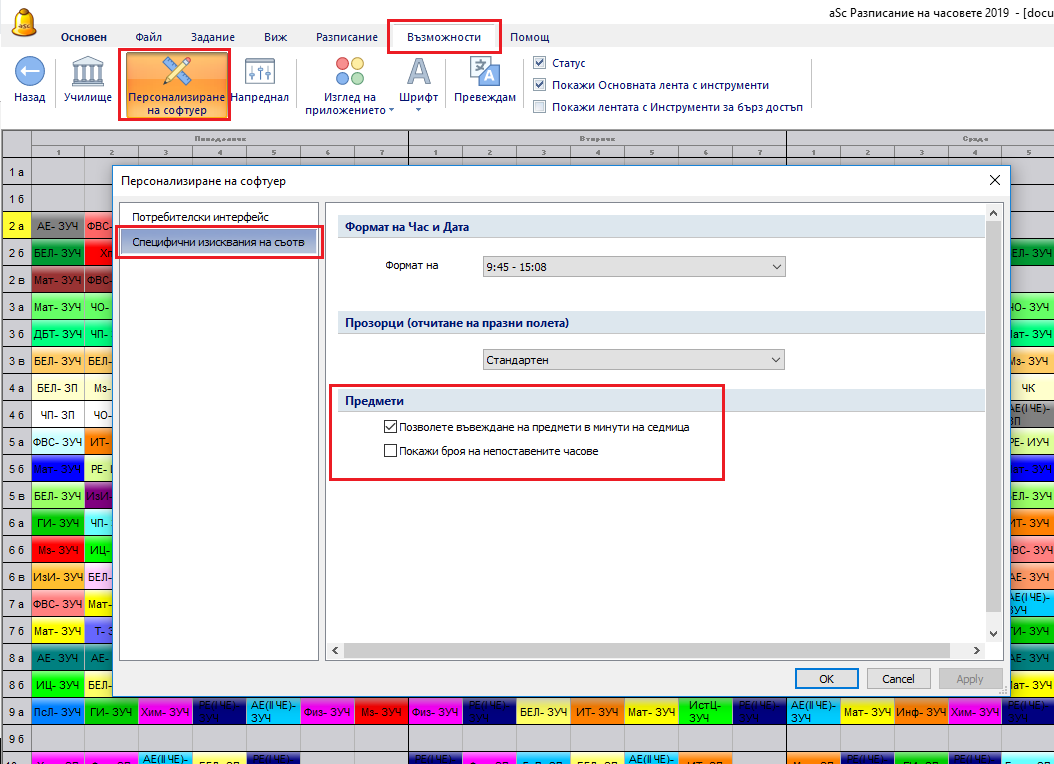Open the Напреднал sliders icon
The width and height of the screenshot is (1054, 764).
point(259,72)
